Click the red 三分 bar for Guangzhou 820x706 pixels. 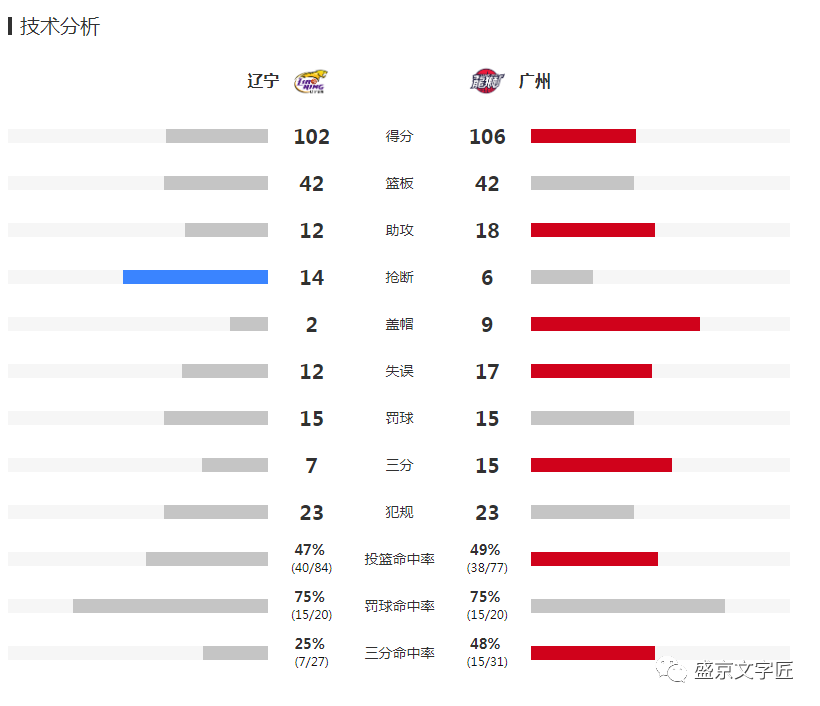[x=601, y=465]
